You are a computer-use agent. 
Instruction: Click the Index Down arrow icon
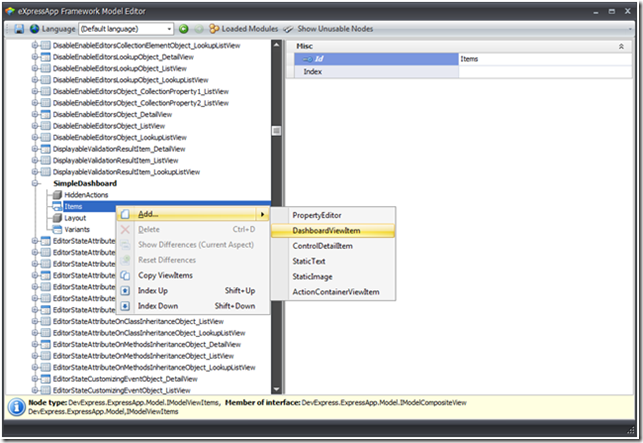click(x=125, y=306)
